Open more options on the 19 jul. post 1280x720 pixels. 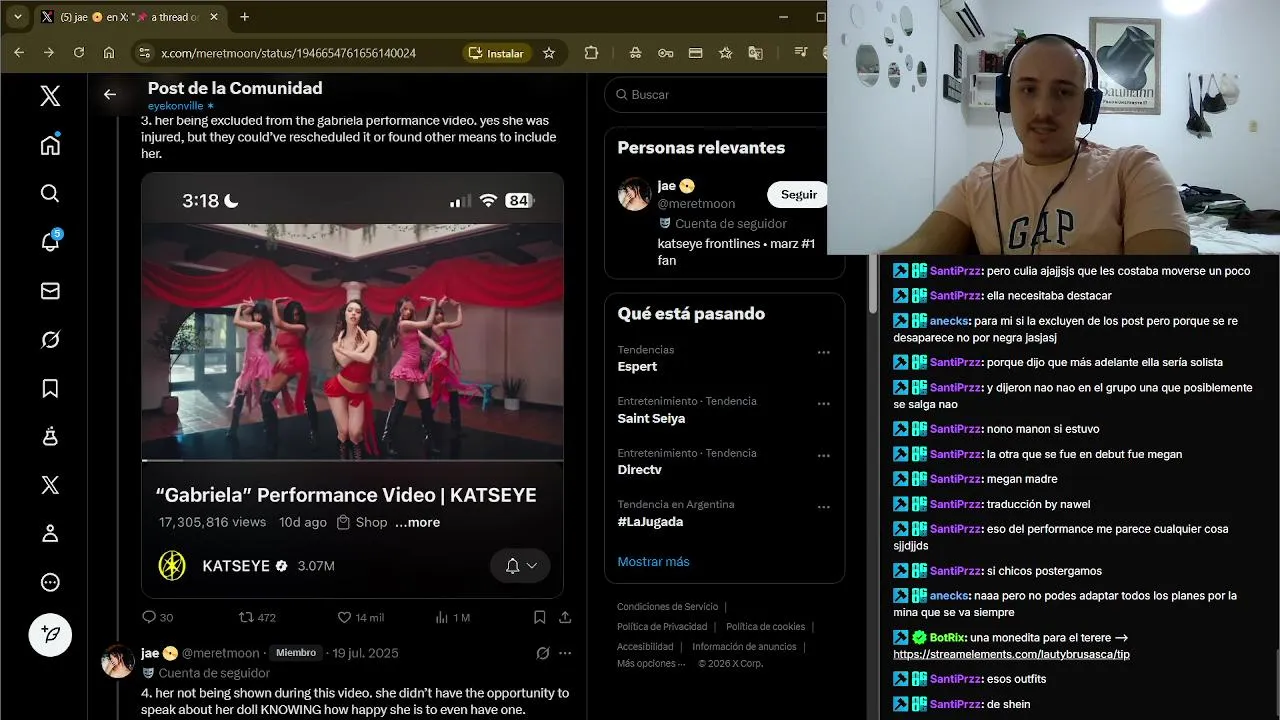click(565, 653)
